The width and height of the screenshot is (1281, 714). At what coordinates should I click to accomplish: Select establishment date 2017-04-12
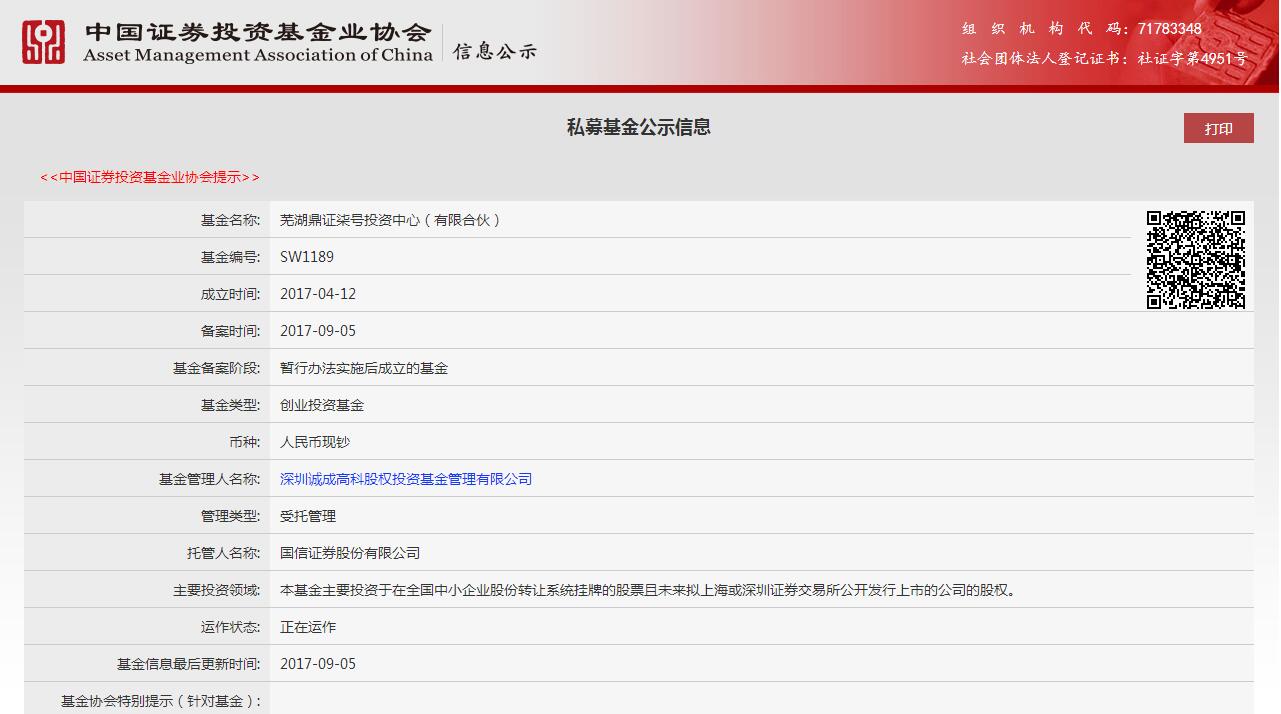point(318,294)
